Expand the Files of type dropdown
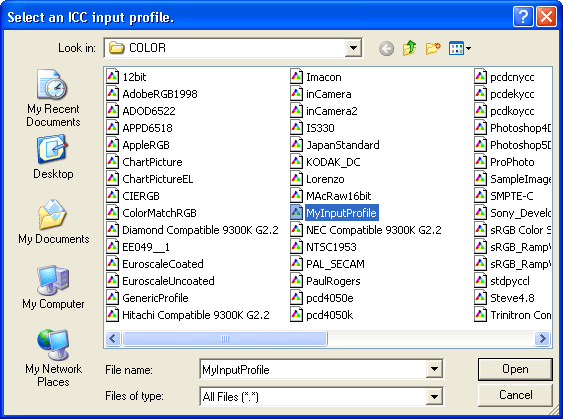 coord(434,396)
